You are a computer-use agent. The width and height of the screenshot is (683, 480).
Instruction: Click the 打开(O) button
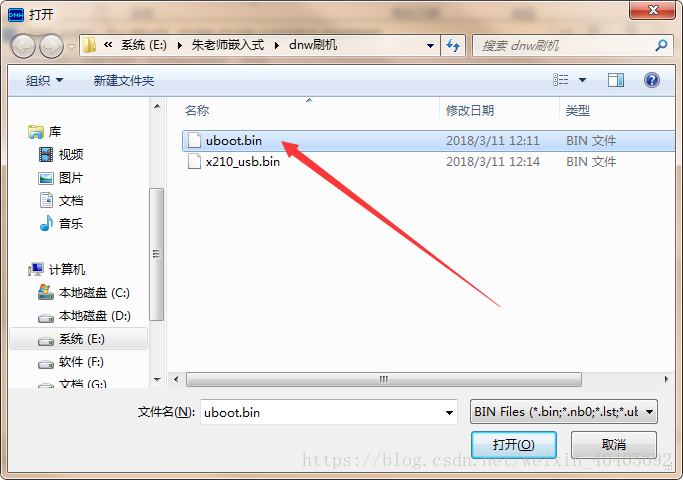[x=514, y=445]
